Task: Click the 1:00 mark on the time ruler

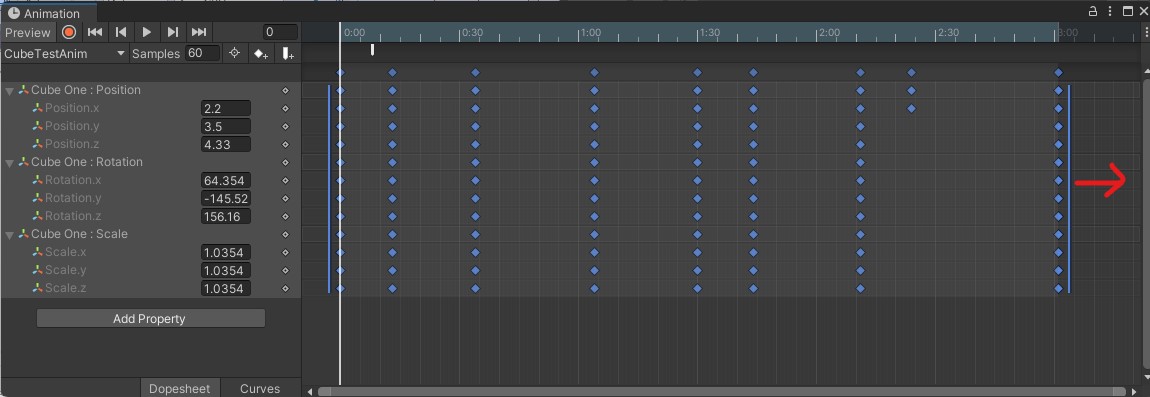Action: pyautogui.click(x=590, y=33)
